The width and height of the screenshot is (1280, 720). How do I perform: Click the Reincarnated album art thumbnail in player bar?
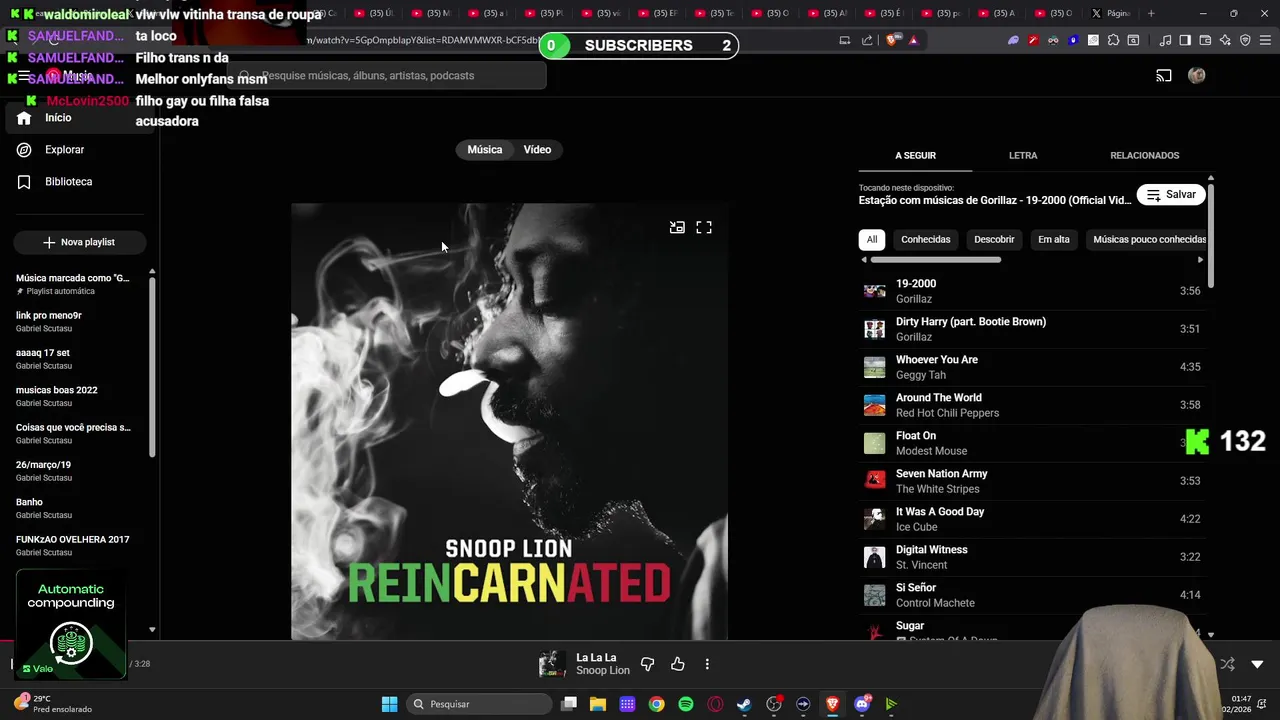click(x=553, y=664)
